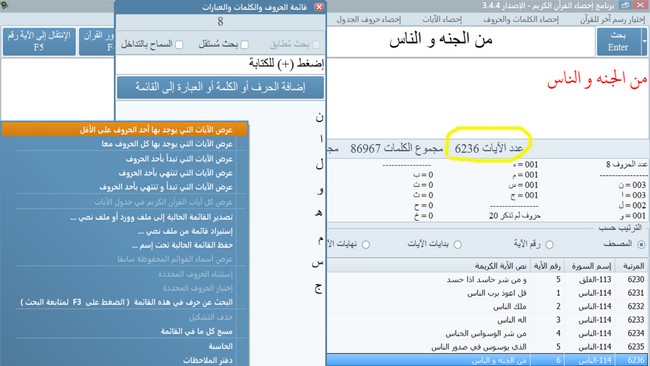Image resolution: width=650 pixels, height=366 pixels.
Task: Click the restore window icon in title bar
Action: [x=625, y=5]
